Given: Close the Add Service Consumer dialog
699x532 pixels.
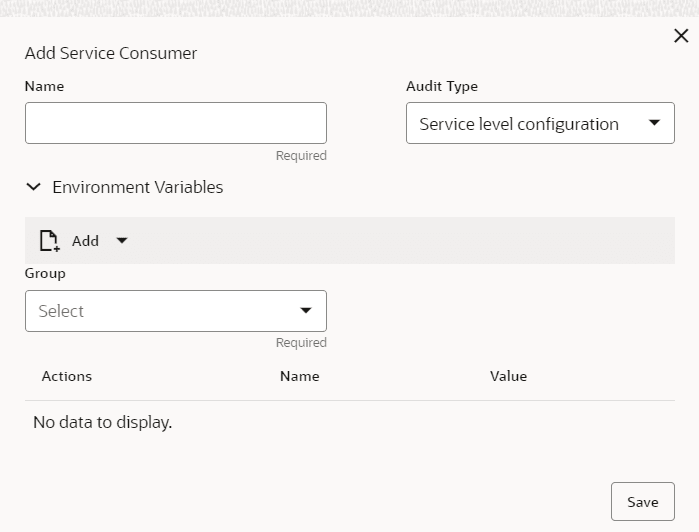Looking at the screenshot, I should 681,36.
